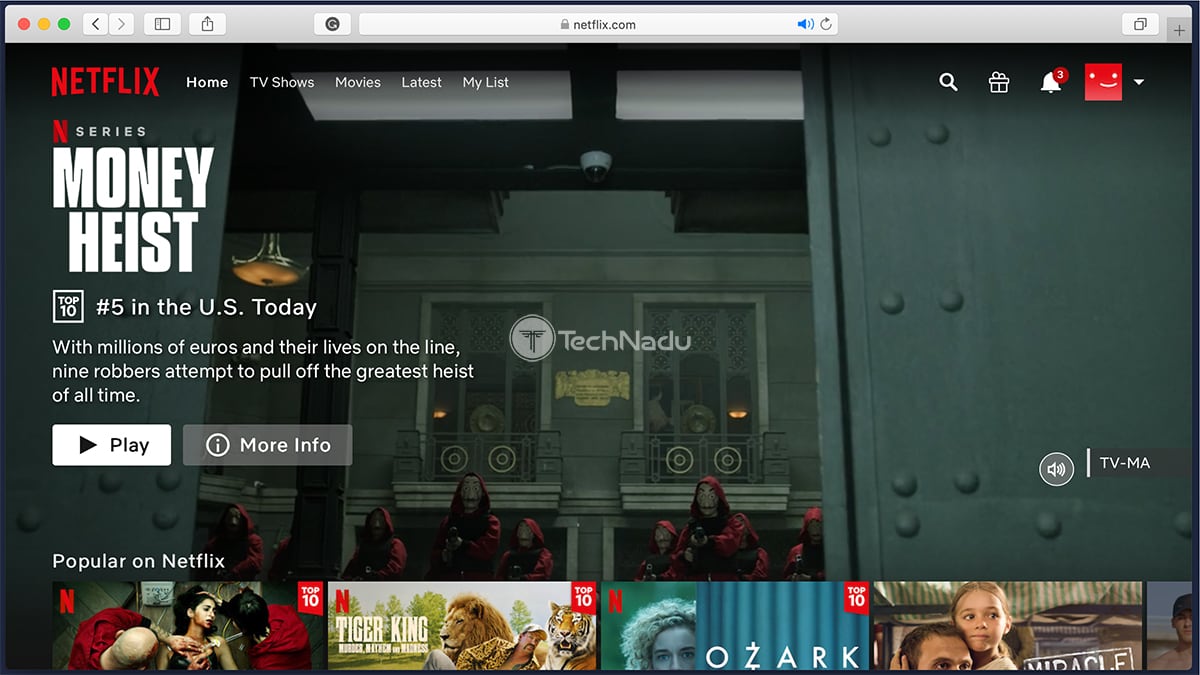Image resolution: width=1200 pixels, height=675 pixels.
Task: Unmute the Money Heist trailer audio
Action: point(1056,468)
